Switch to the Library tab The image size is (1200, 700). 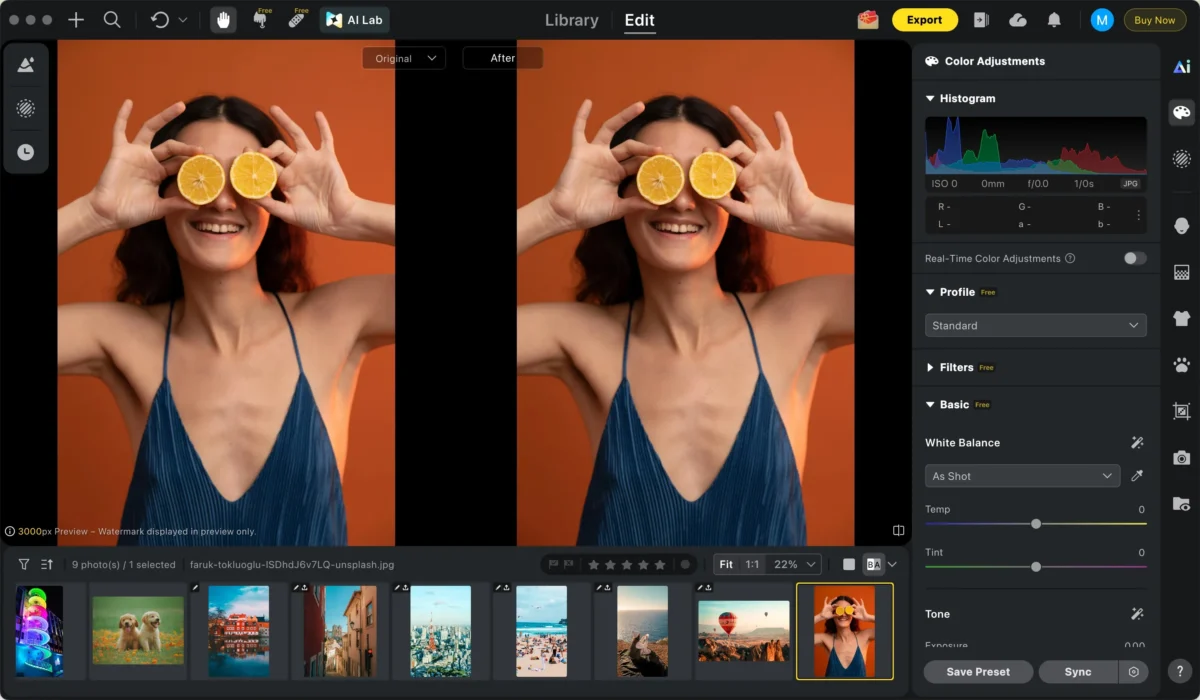point(570,20)
